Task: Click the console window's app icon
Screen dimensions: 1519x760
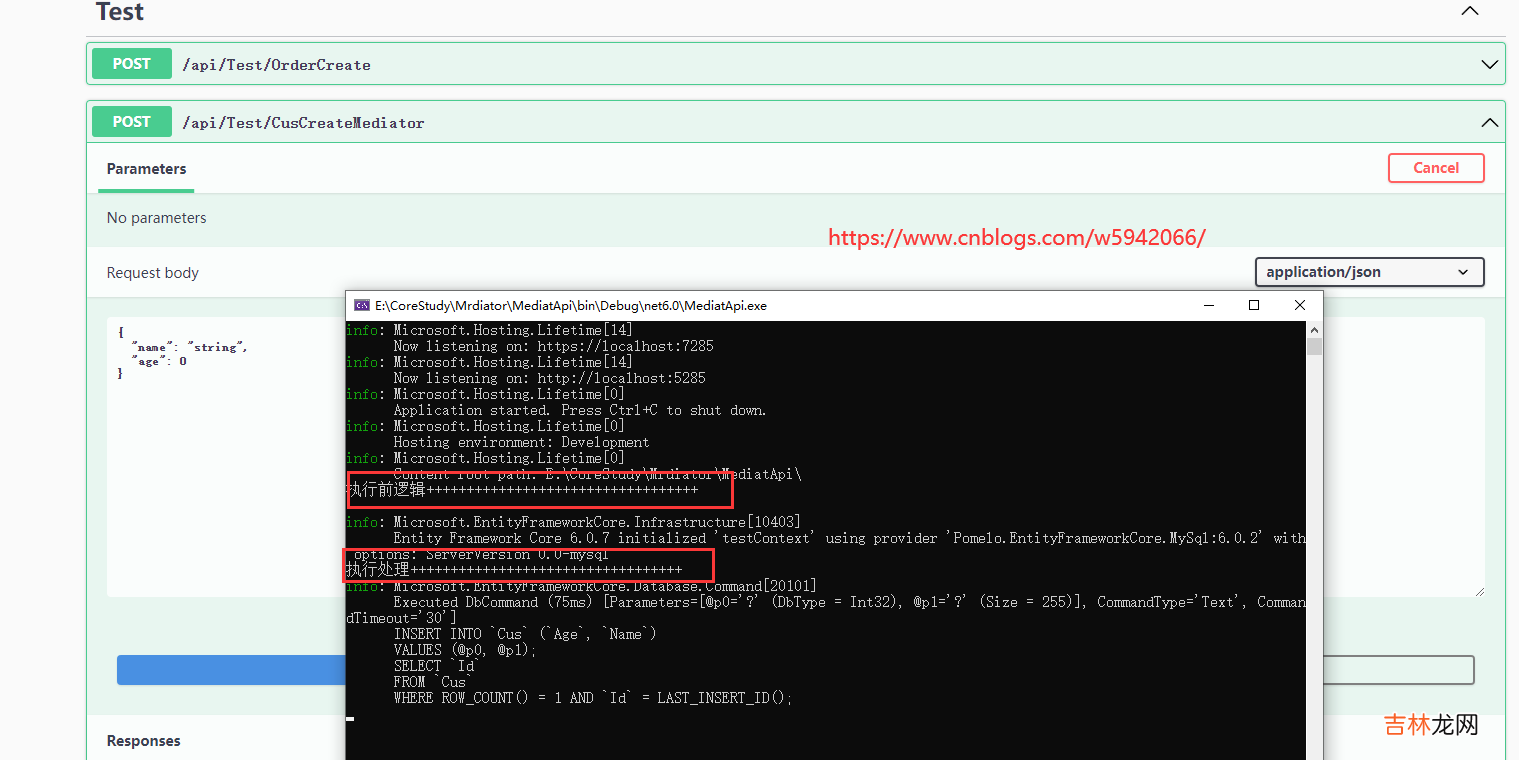Action: 361,306
